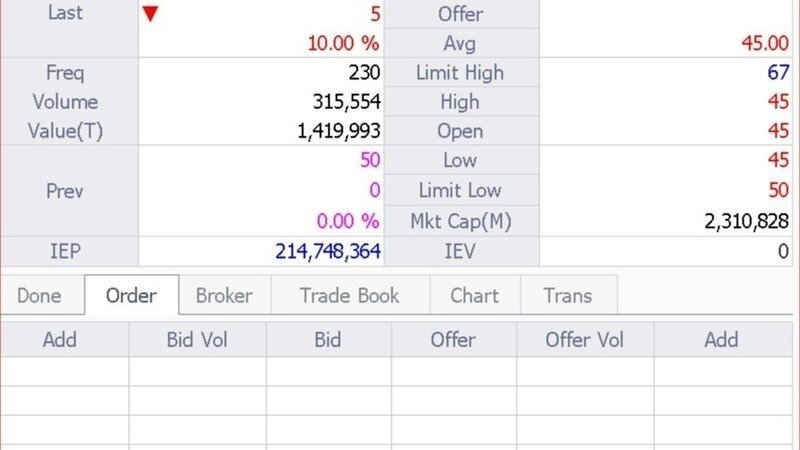Select the Mkt Cap value 2,310,828

[746, 221]
